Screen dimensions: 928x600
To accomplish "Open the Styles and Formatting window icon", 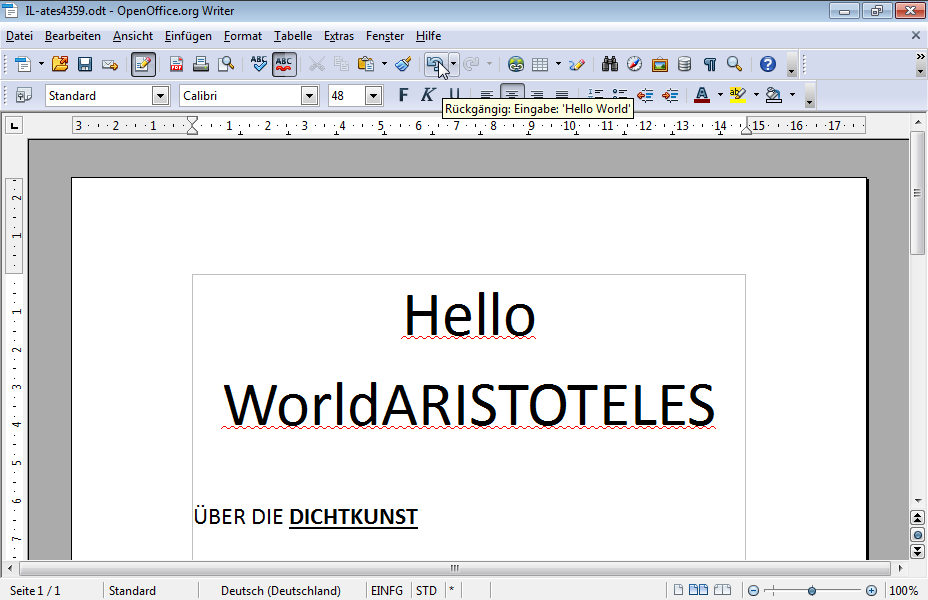I will point(24,95).
